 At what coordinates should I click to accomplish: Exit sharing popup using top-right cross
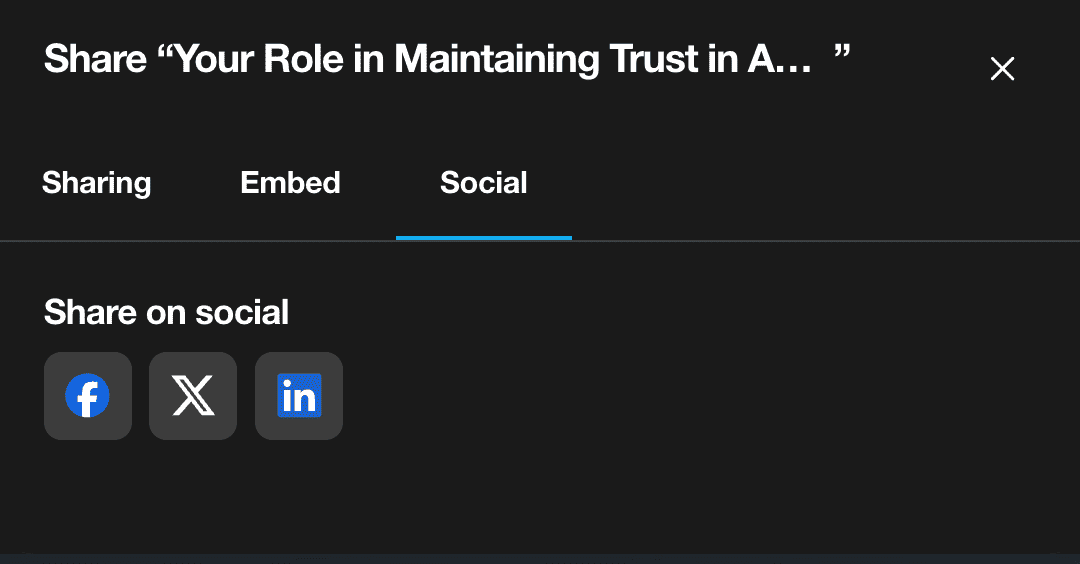click(x=1002, y=69)
